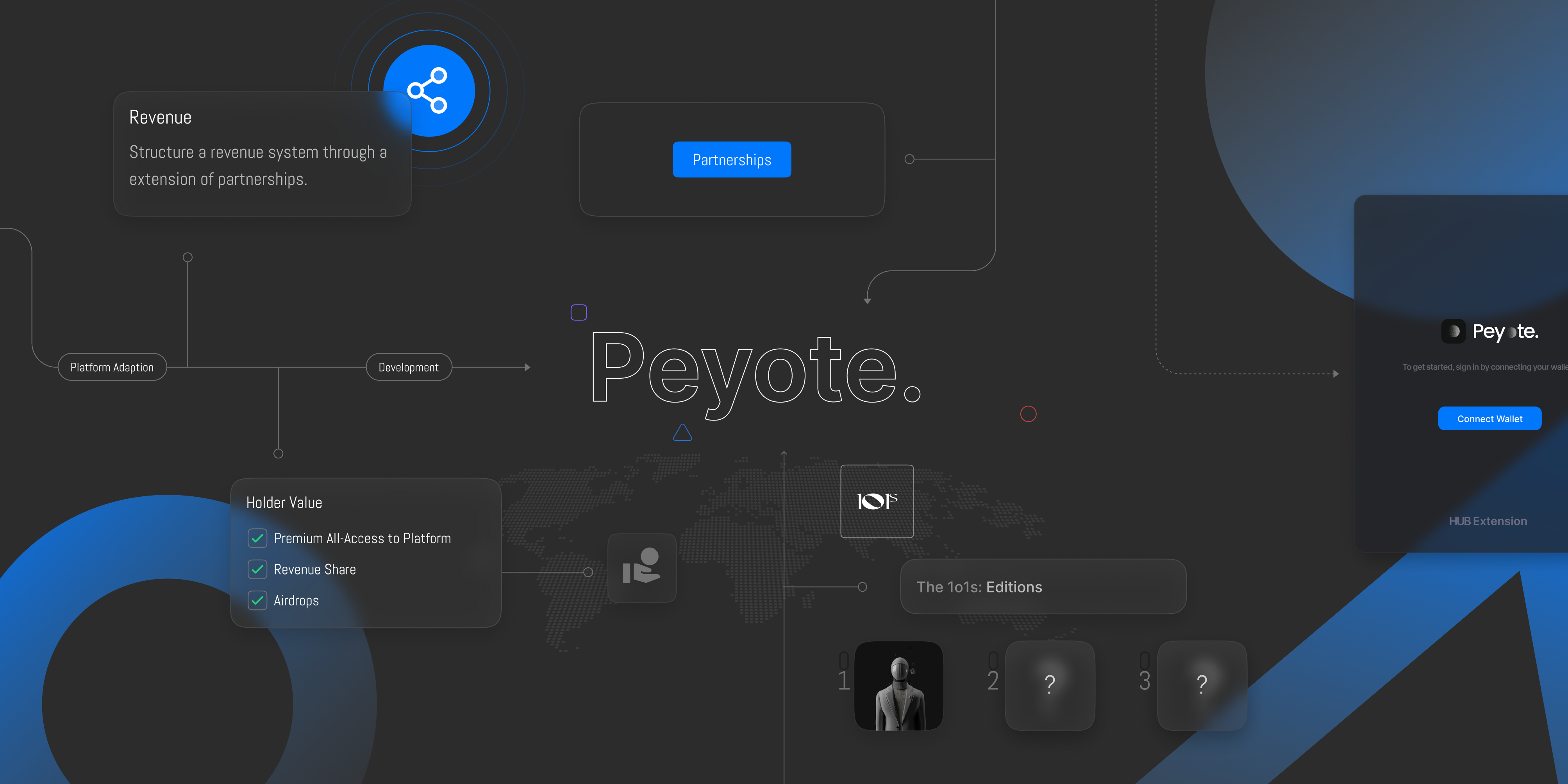
Task: Click the Partnerships blue button
Action: tap(732, 159)
